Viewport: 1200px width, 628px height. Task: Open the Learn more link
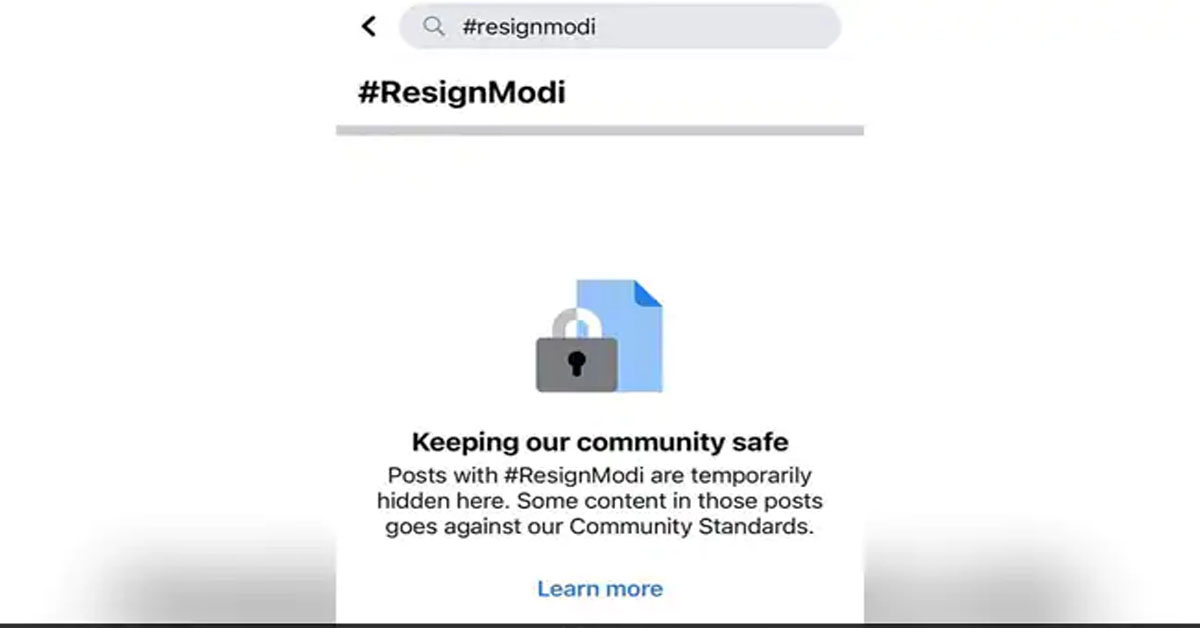coord(599,589)
